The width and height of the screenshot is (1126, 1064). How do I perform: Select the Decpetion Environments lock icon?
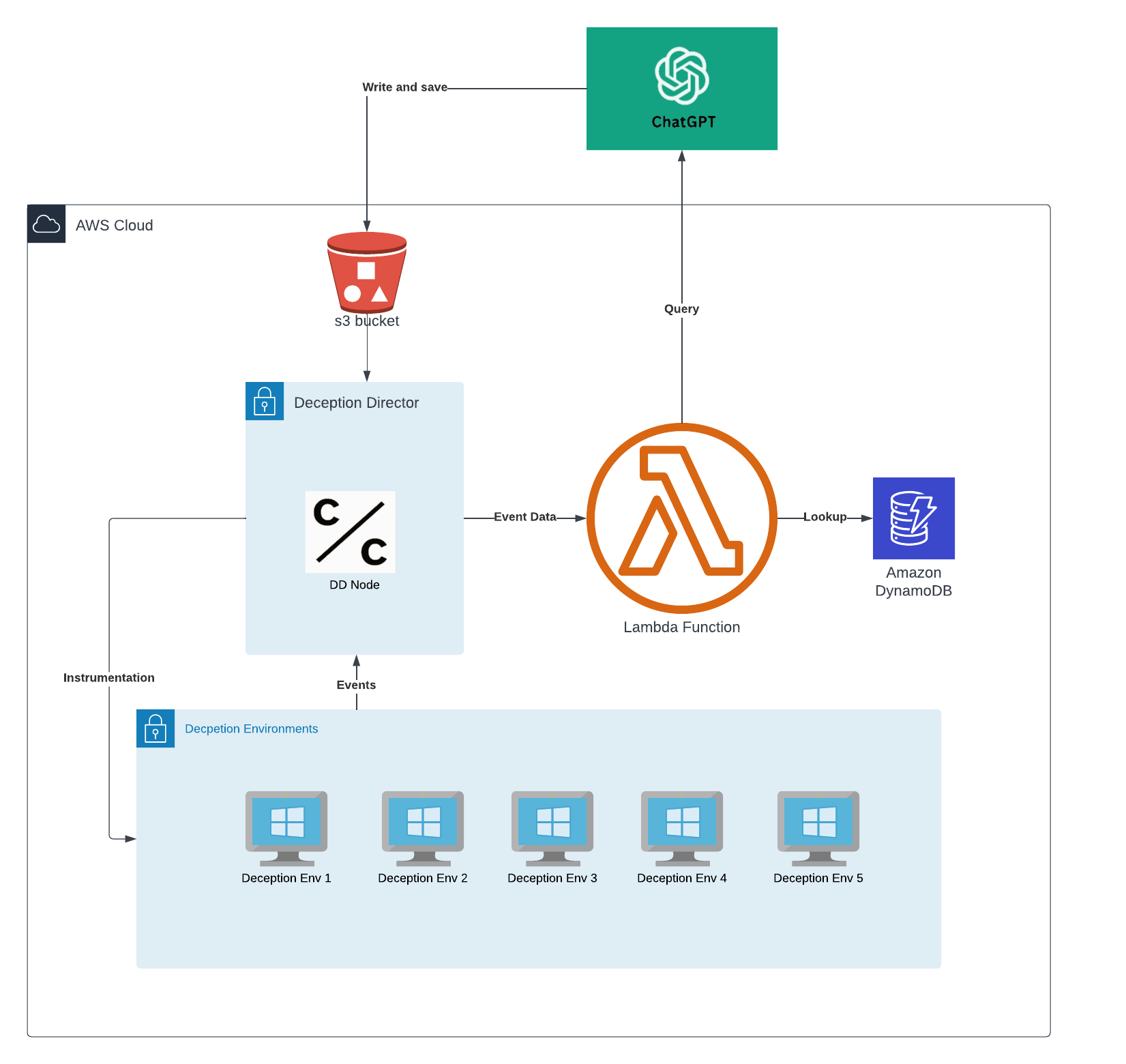[x=155, y=728]
